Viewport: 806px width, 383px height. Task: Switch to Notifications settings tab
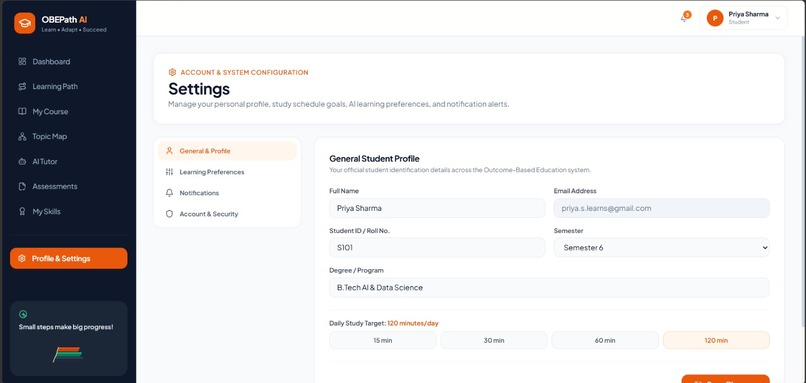click(227, 193)
